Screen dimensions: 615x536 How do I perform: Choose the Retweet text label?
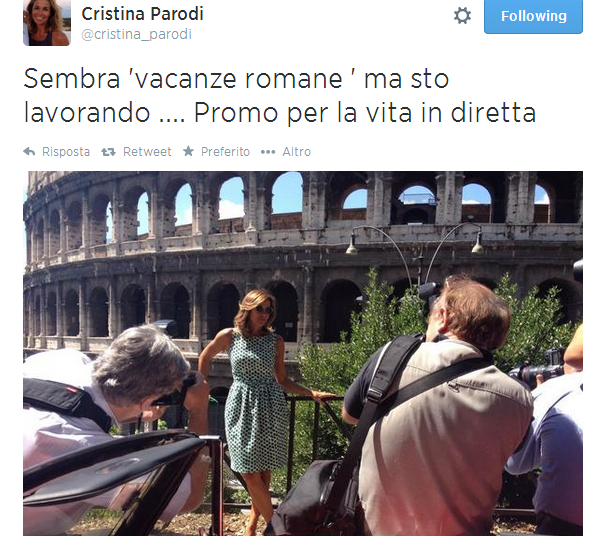tap(147, 152)
